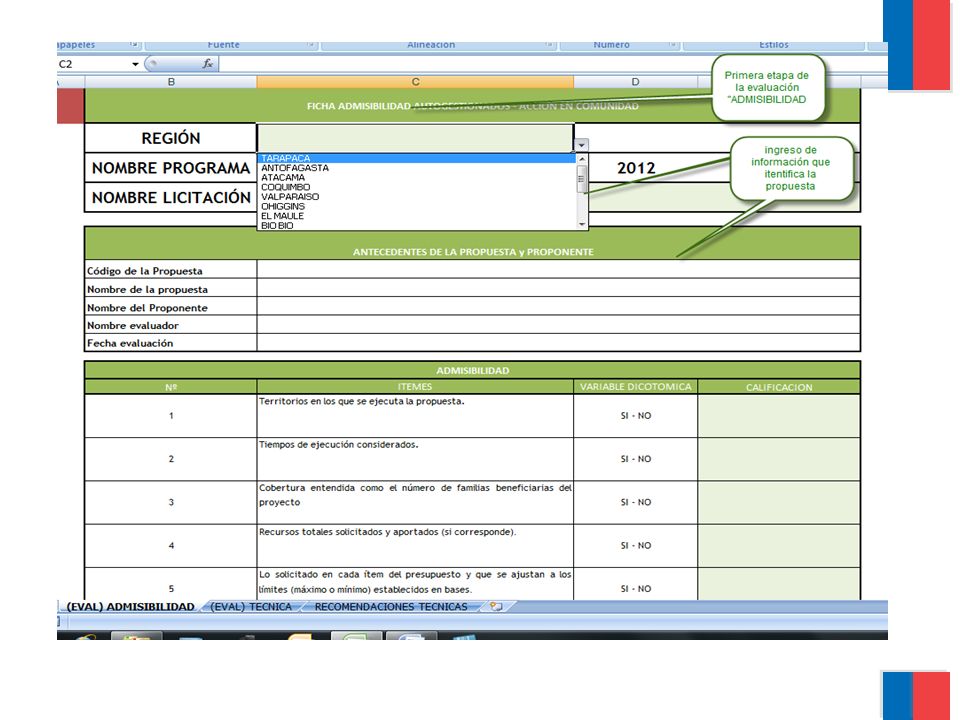Click into the formula bar
The height and width of the screenshot is (720, 960).
pyautogui.click(x=551, y=64)
